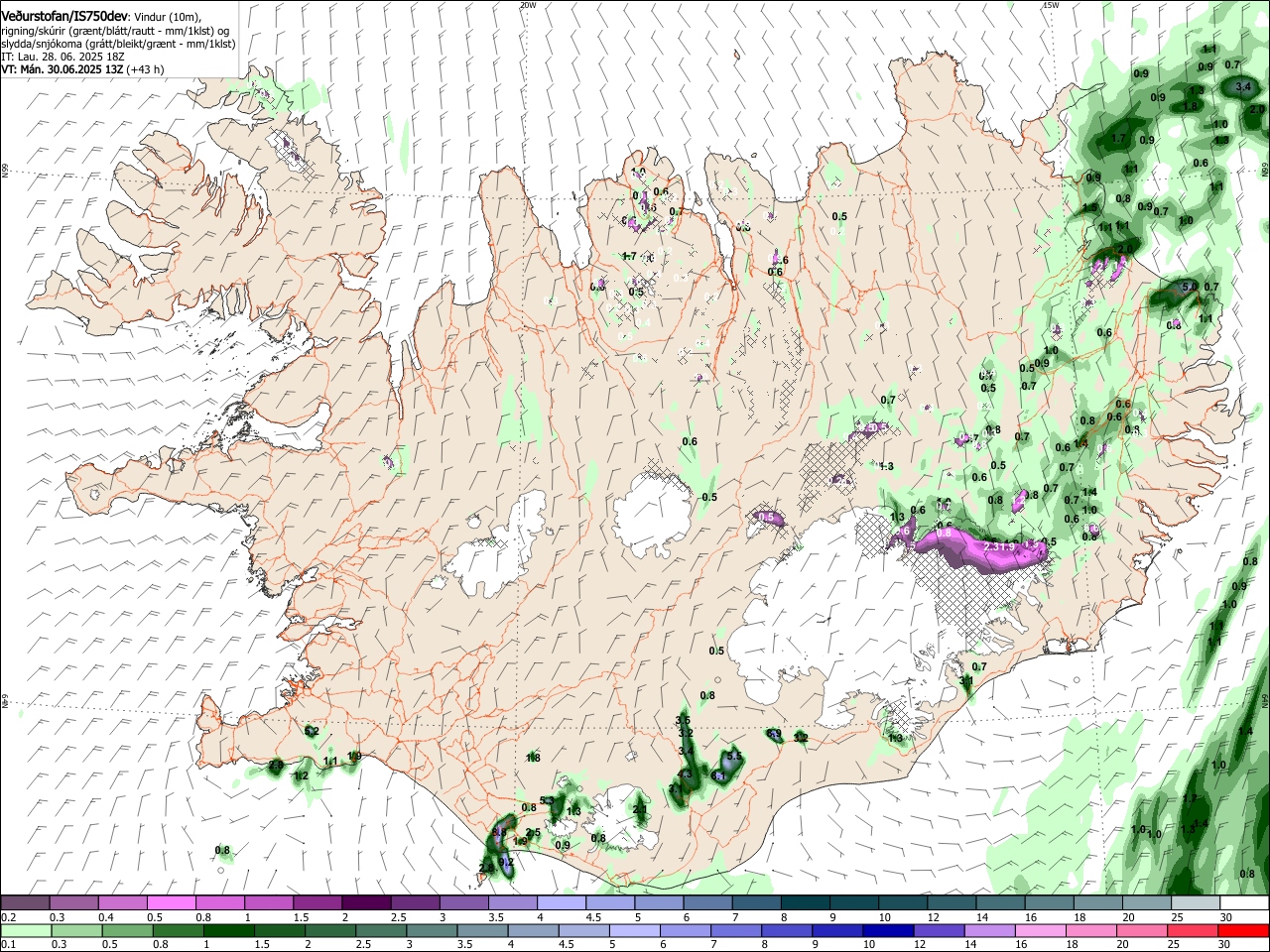Click the 0.1 label under the bottom scale
The image size is (1270, 952).
click(x=8, y=945)
